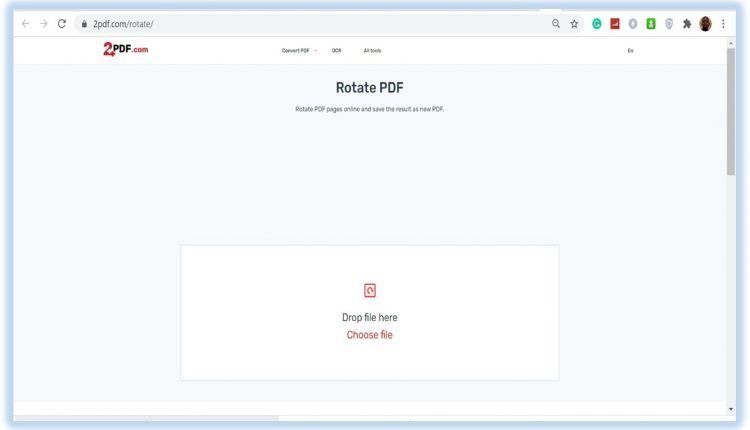Viewport: 750px width, 430px height.
Task: Open the zoom magnifier icon in address bar
Action: (x=556, y=23)
